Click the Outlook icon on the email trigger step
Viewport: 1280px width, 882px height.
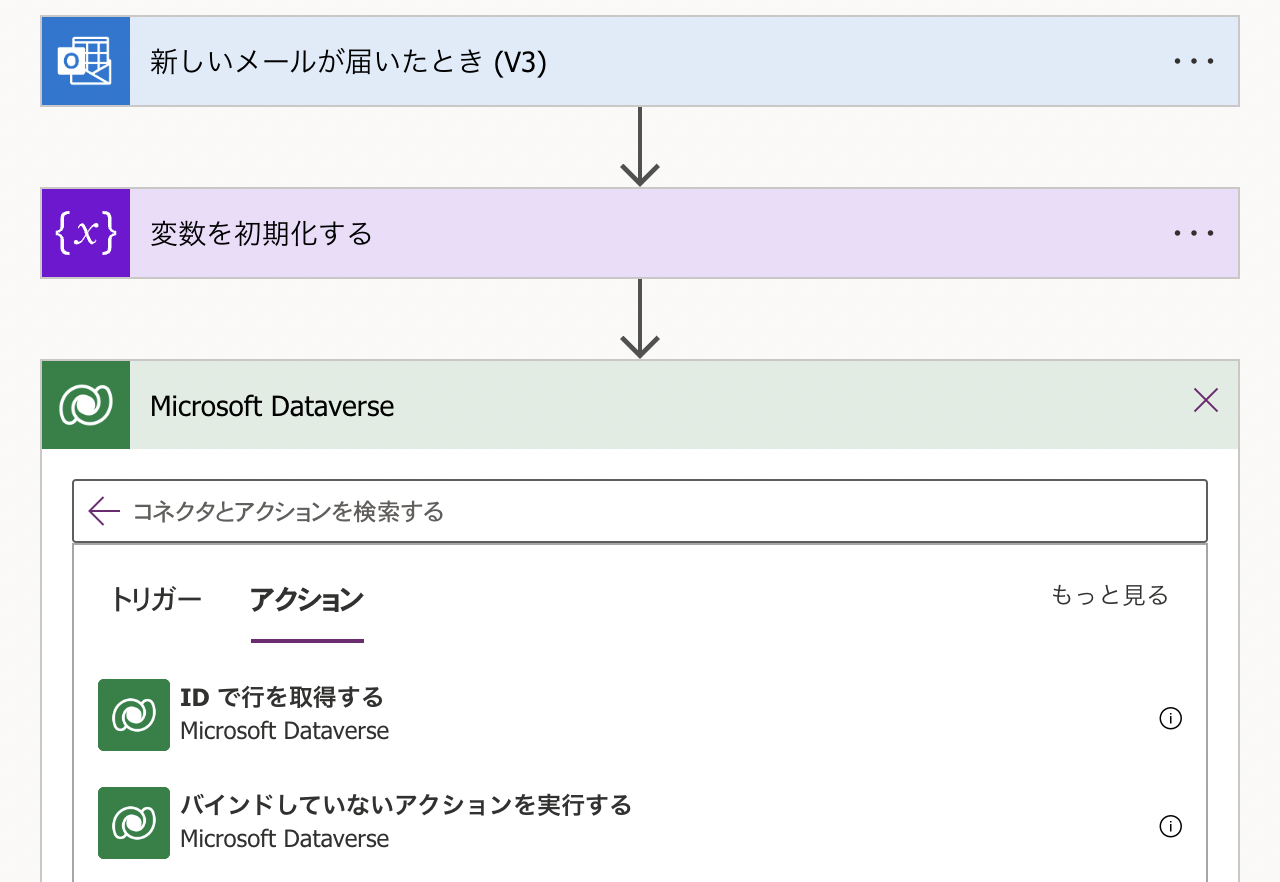coord(86,62)
